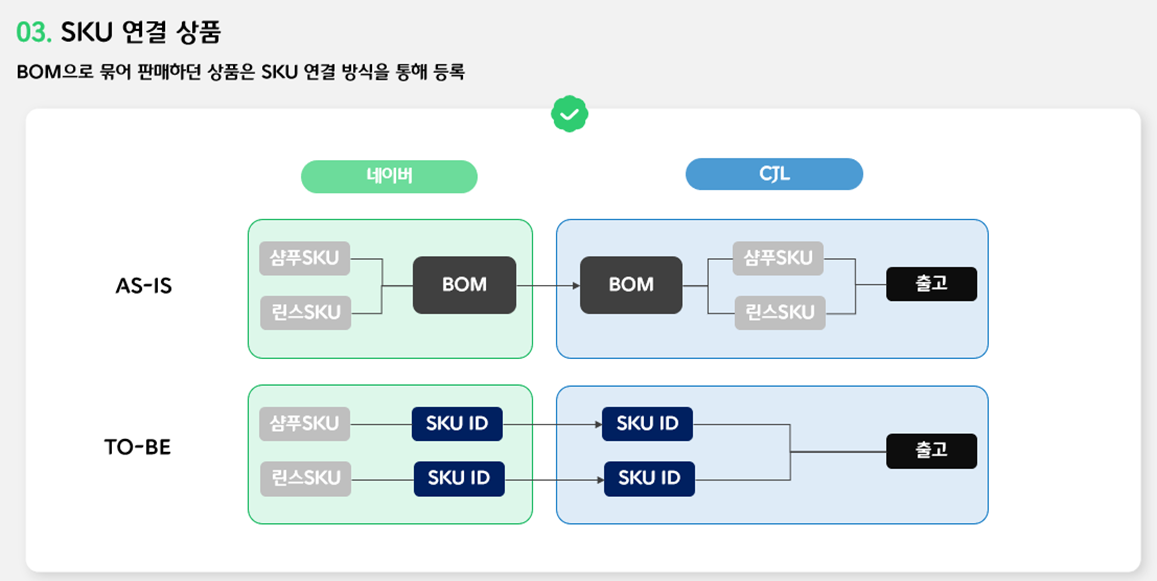The image size is (1157, 581).
Task: Click 린스SKU in the AS-IS 네이버 box
Action: (306, 312)
